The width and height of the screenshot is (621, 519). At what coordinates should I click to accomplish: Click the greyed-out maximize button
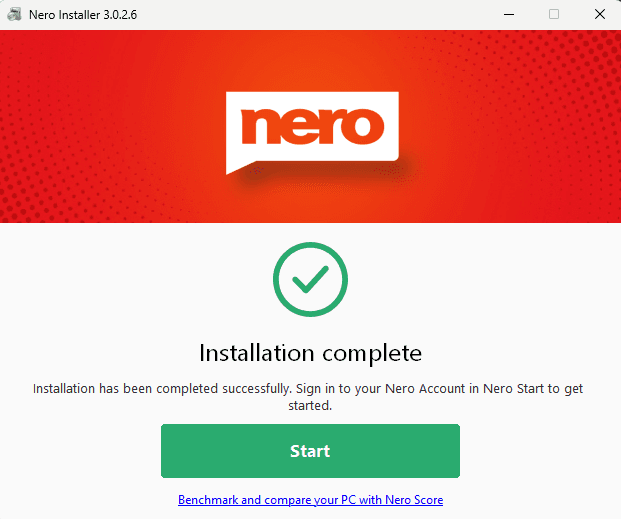pyautogui.click(x=553, y=14)
